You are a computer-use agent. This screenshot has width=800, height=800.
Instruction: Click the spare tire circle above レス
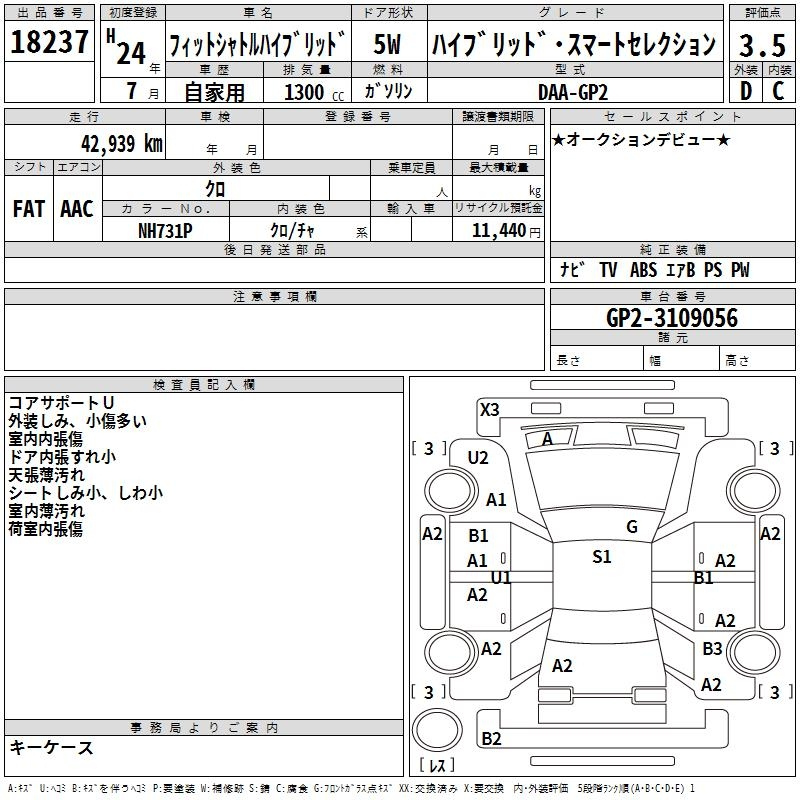coord(437,730)
